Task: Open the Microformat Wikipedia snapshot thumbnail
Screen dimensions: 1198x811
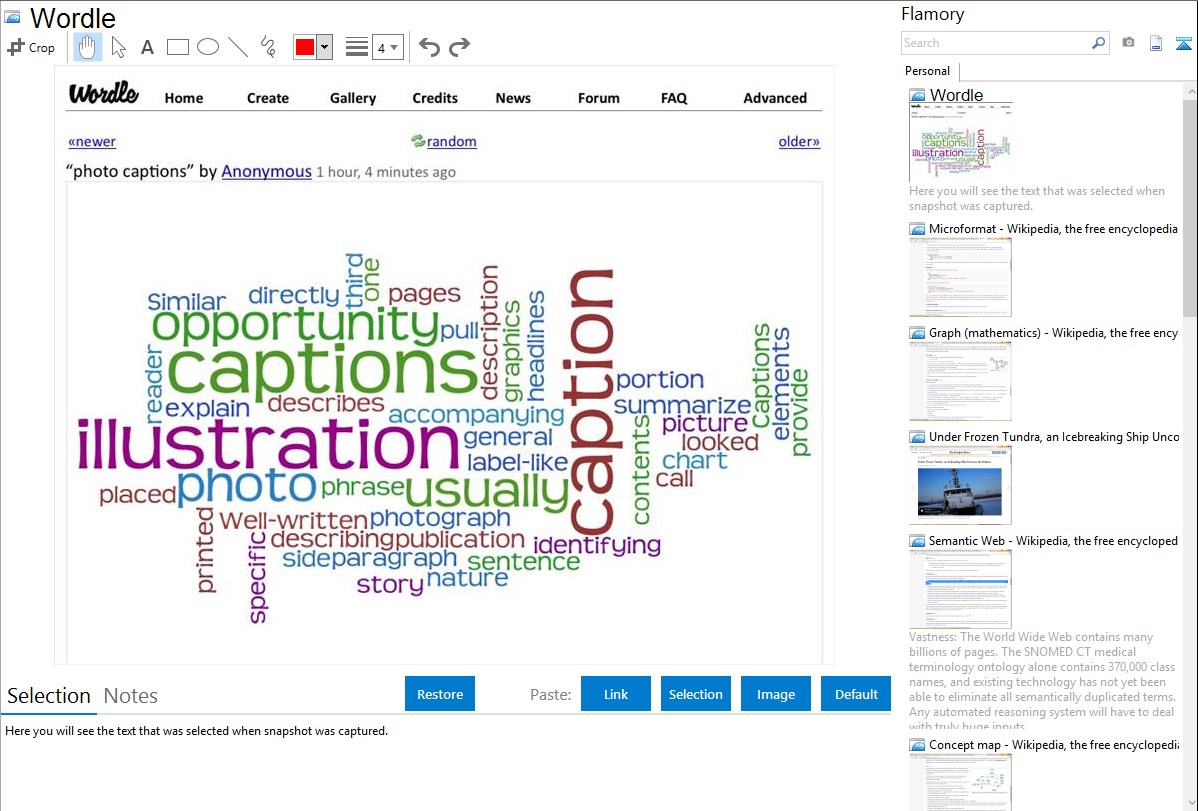Action: coord(960,277)
